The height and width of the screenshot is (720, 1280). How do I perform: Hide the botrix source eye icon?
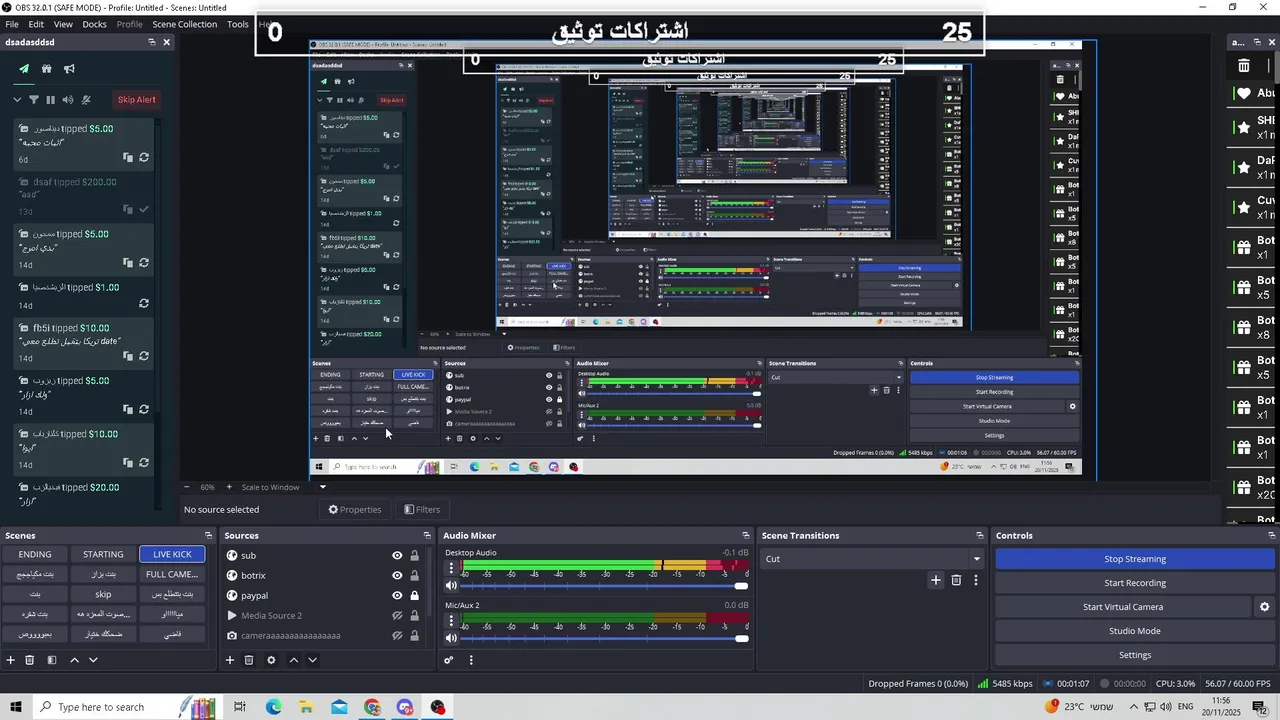(397, 576)
